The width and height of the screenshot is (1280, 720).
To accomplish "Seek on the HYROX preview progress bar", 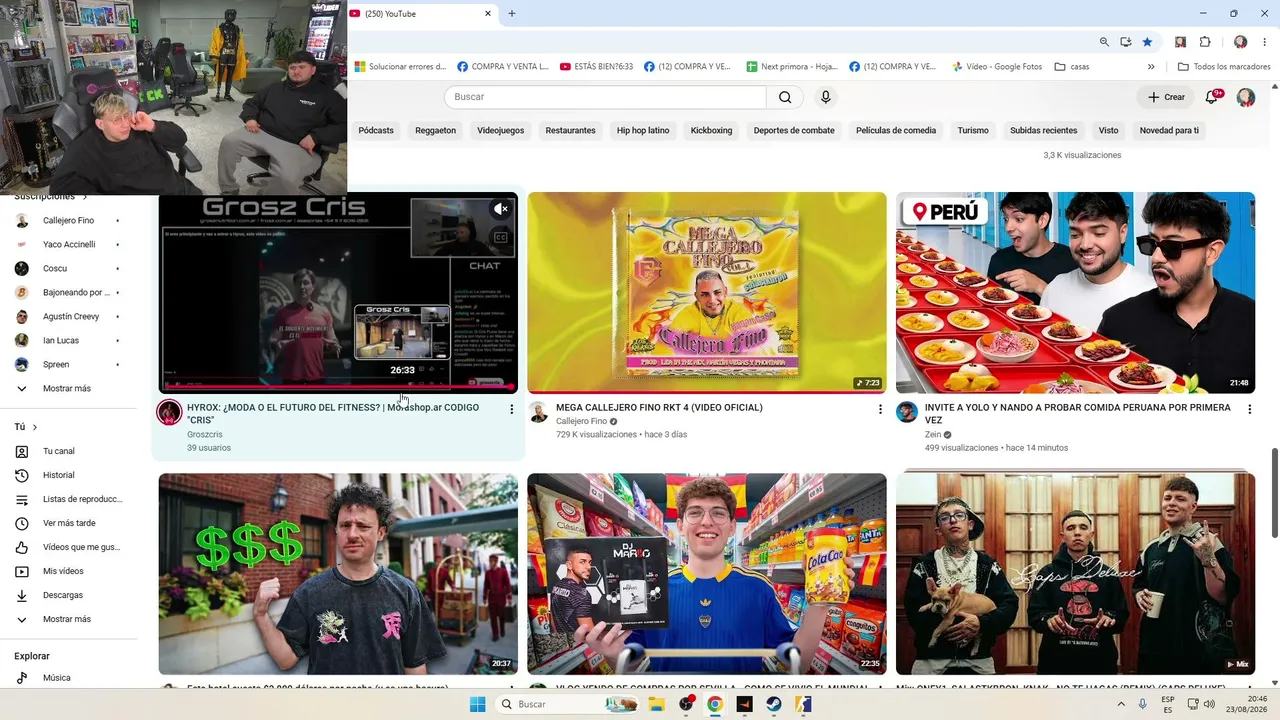I will click(338, 386).
